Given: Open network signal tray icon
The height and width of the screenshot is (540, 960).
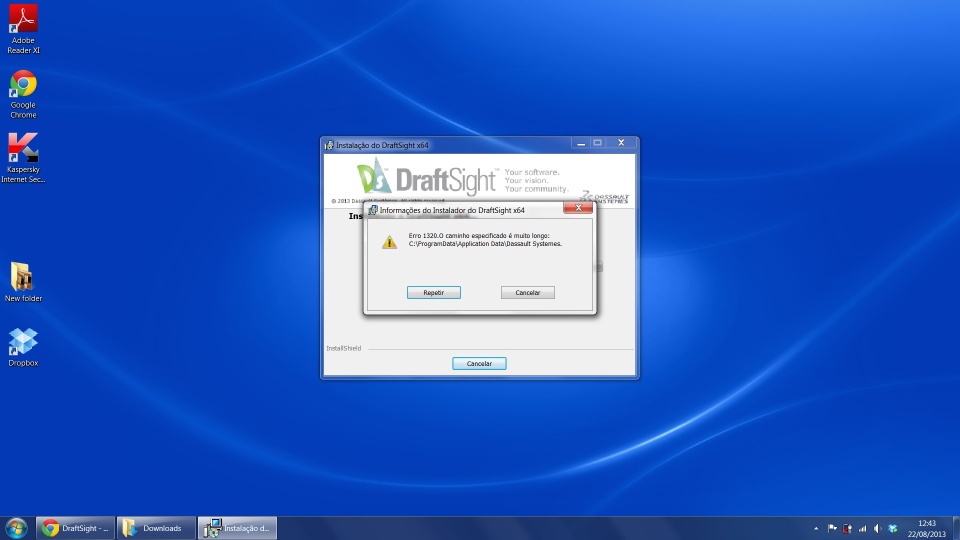Looking at the screenshot, I should point(863,528).
